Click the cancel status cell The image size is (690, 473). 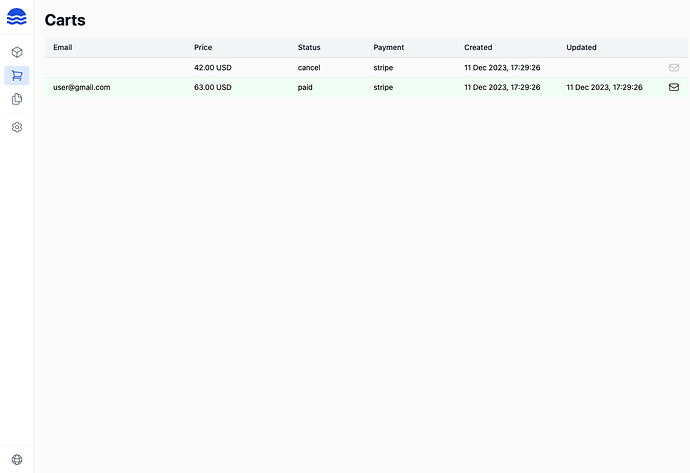tap(309, 67)
